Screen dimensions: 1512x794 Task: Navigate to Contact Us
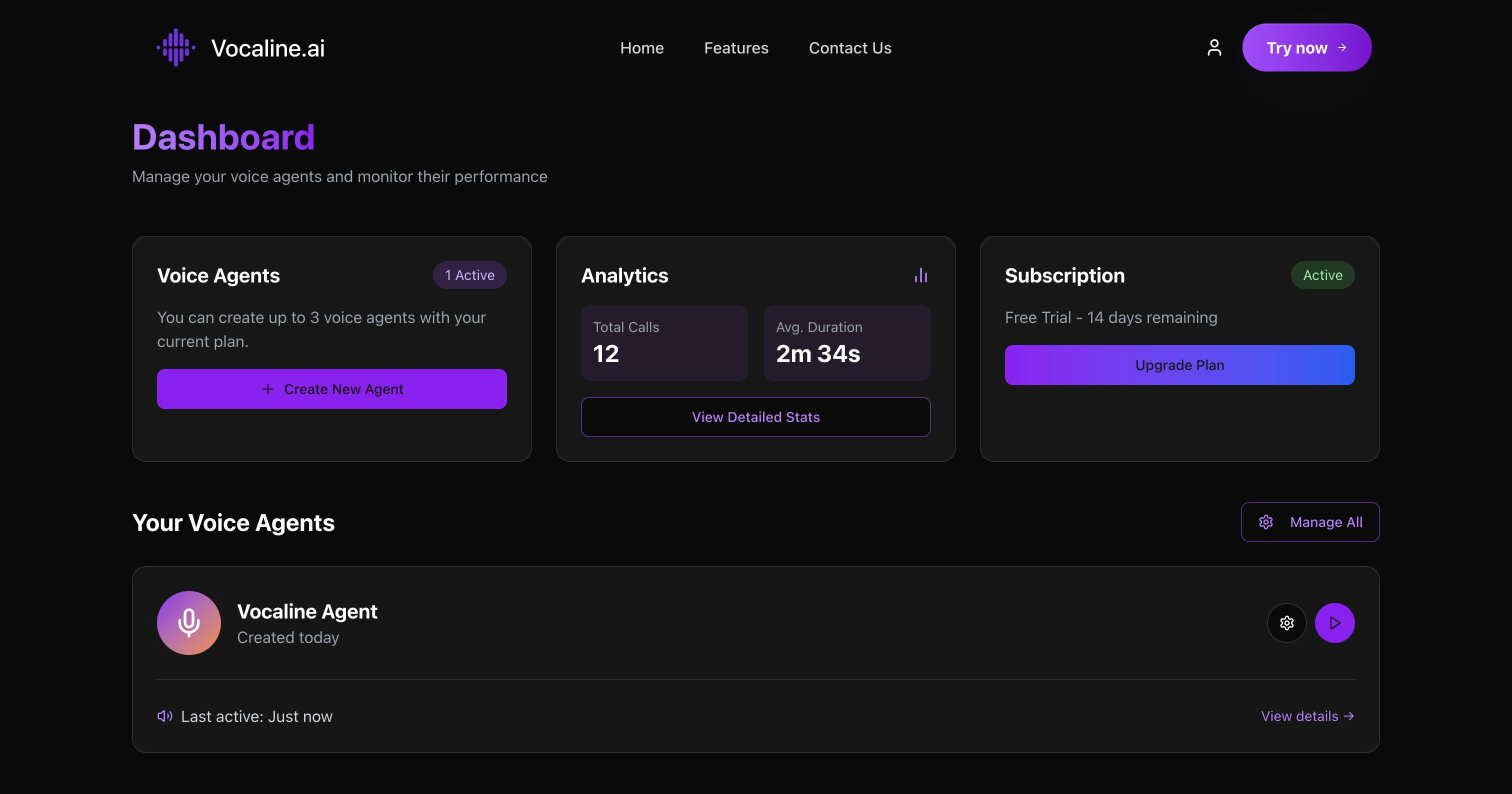(849, 48)
